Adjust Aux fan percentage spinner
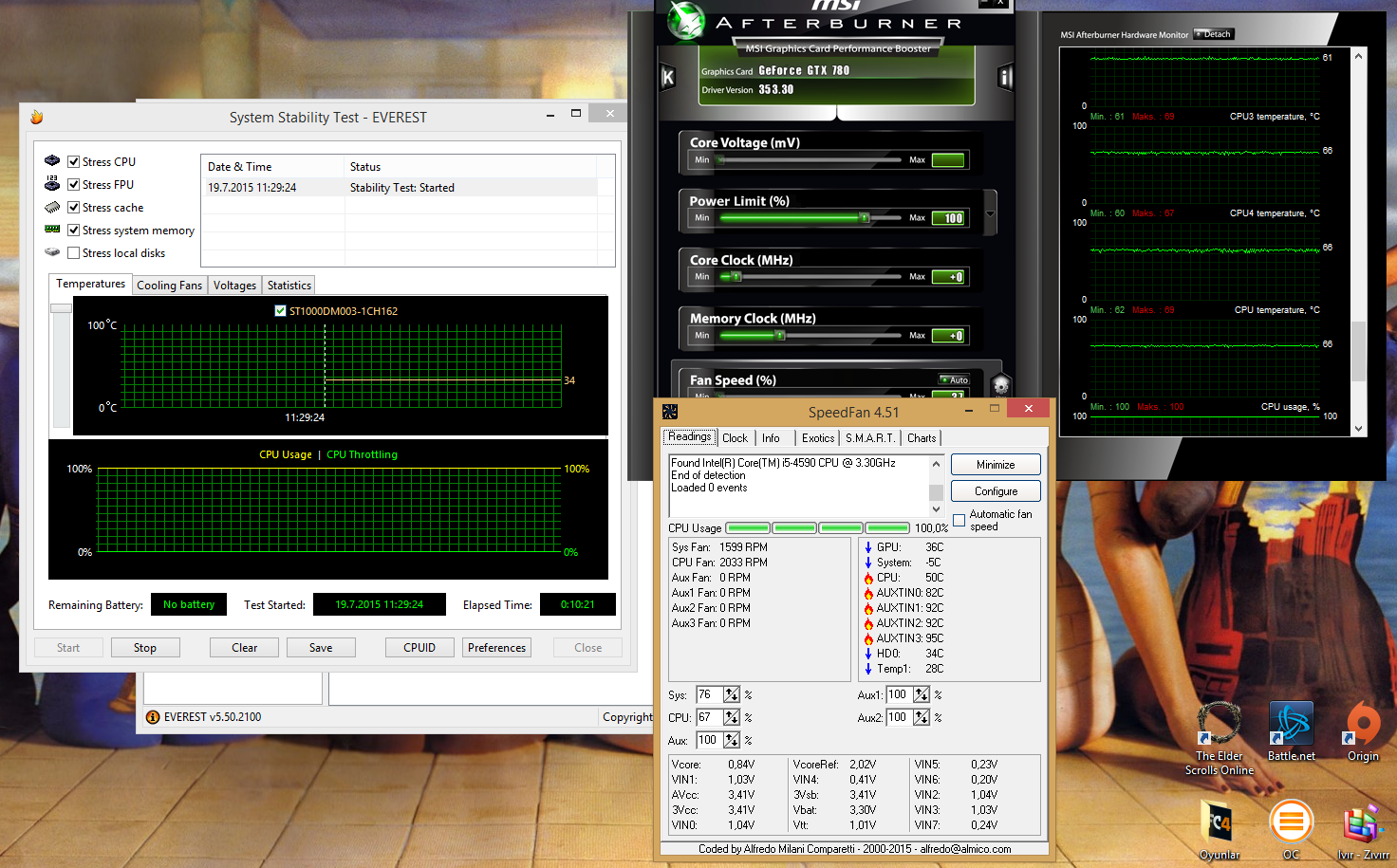The height and width of the screenshot is (868, 1397). (732, 740)
